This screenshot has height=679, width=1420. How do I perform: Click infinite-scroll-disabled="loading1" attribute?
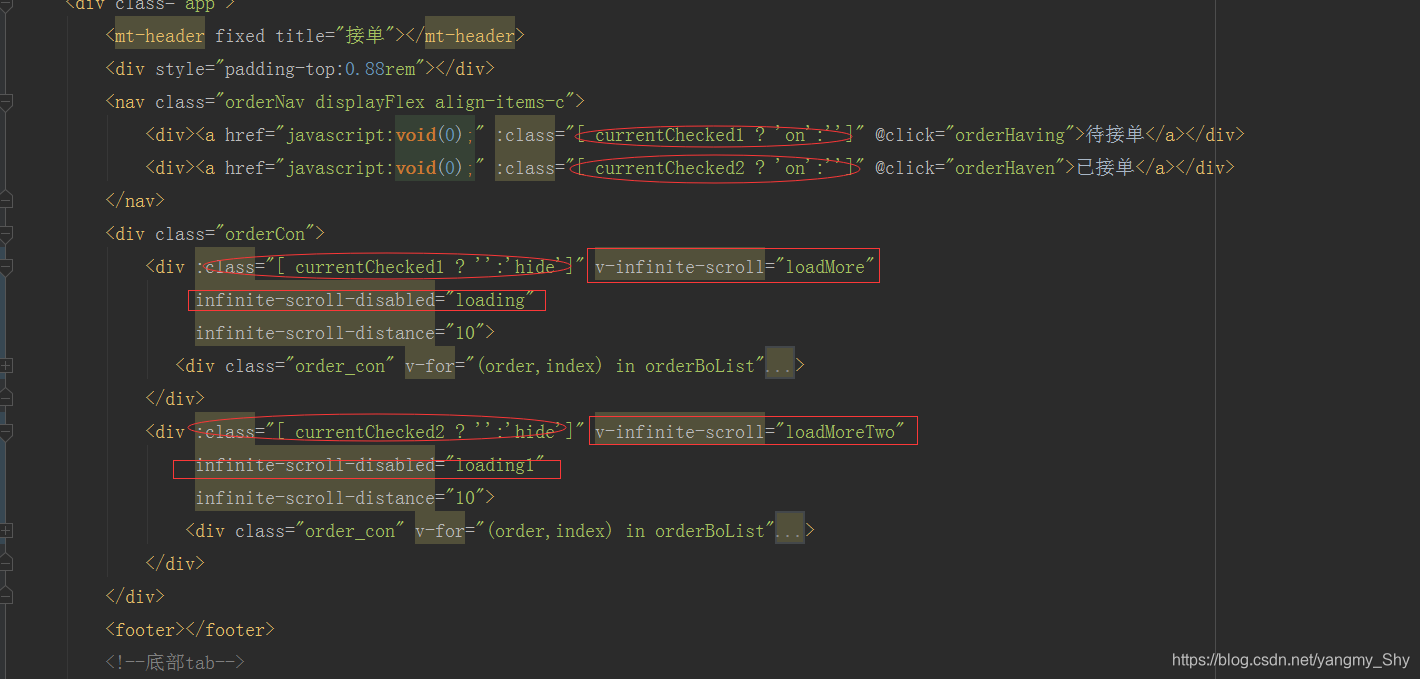point(370,465)
